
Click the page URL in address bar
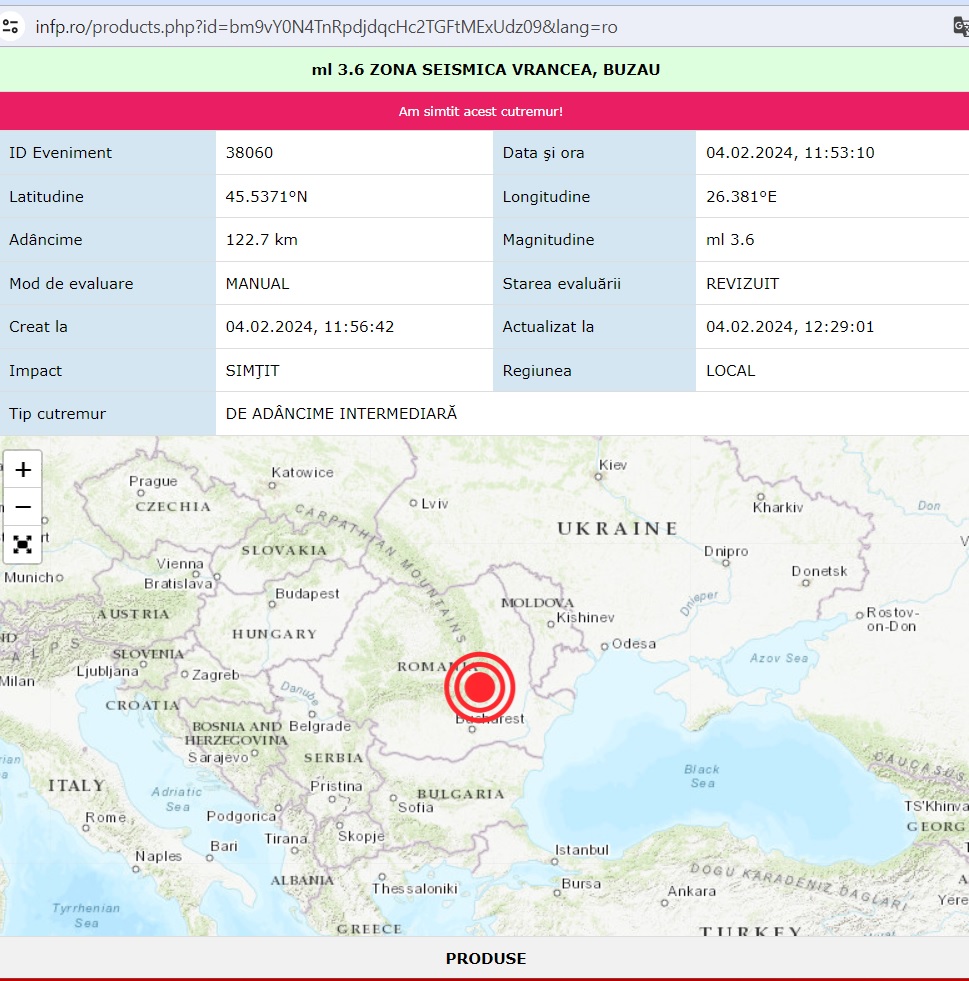(x=326, y=26)
